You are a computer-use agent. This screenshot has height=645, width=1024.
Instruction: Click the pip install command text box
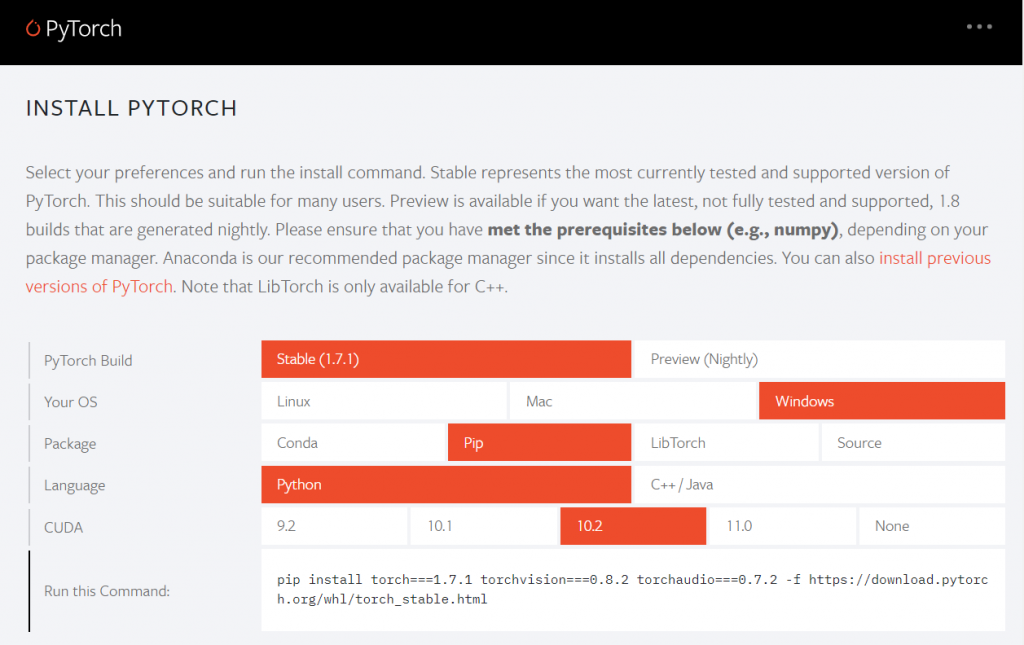click(x=632, y=589)
